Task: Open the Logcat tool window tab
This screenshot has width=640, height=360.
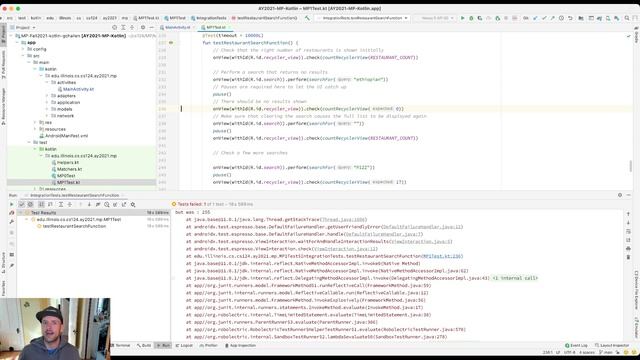Action: click(x=184, y=345)
